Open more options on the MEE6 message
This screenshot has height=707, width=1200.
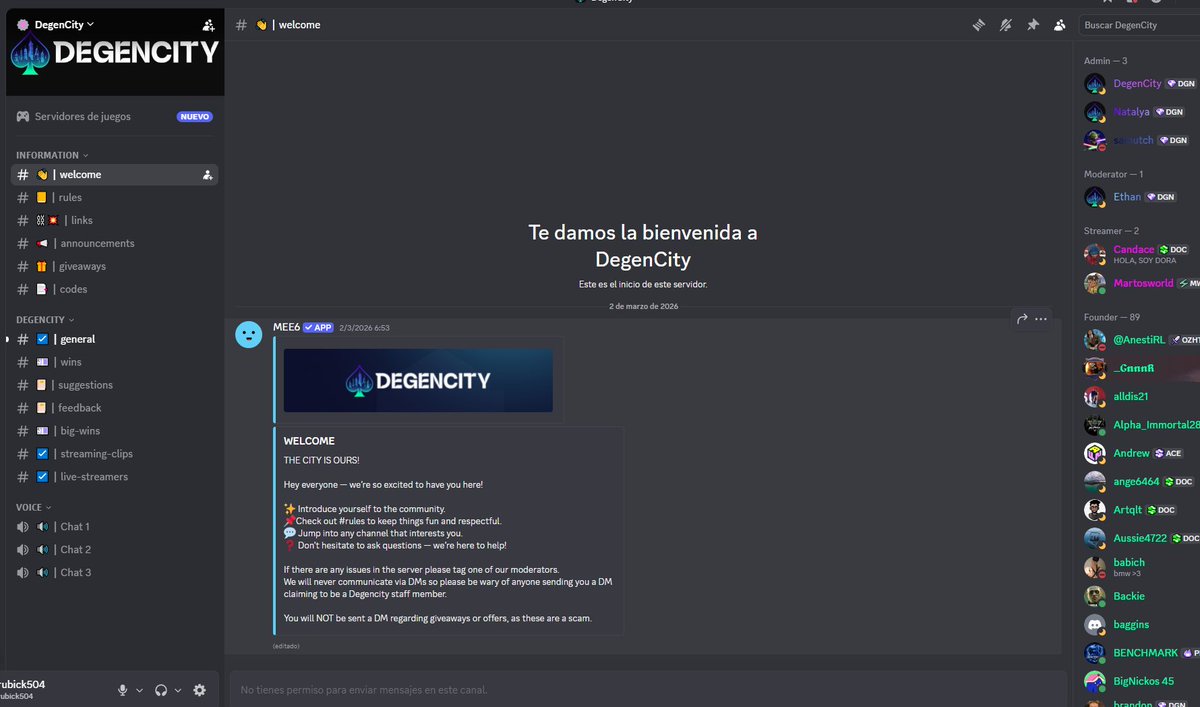[x=1041, y=319]
